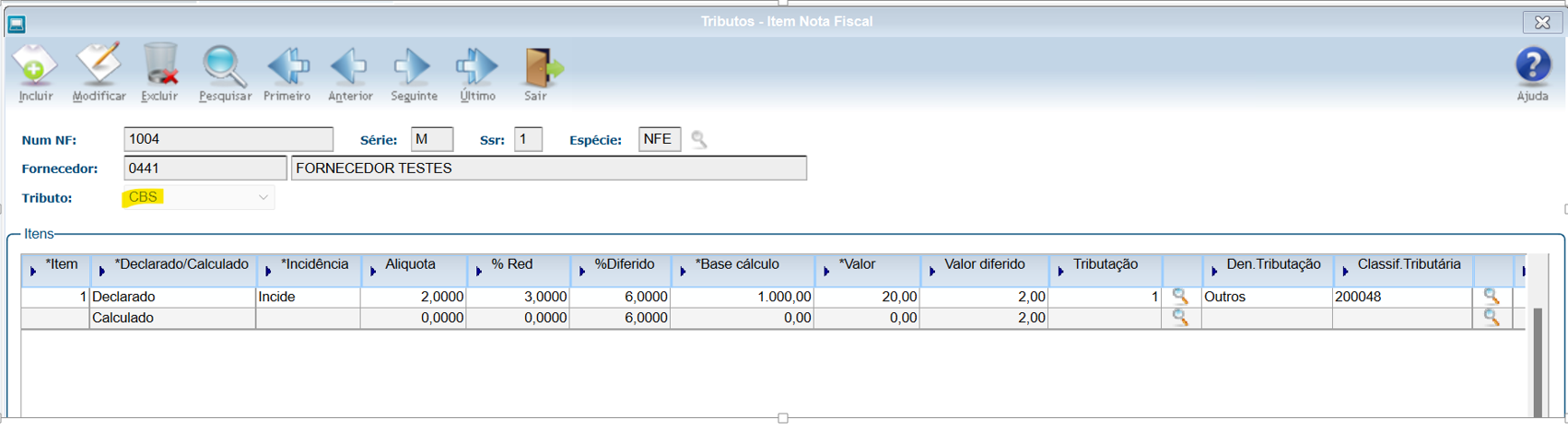Open Tributação lookup in Calculado row
1568x432 pixels.
[x=1180, y=318]
